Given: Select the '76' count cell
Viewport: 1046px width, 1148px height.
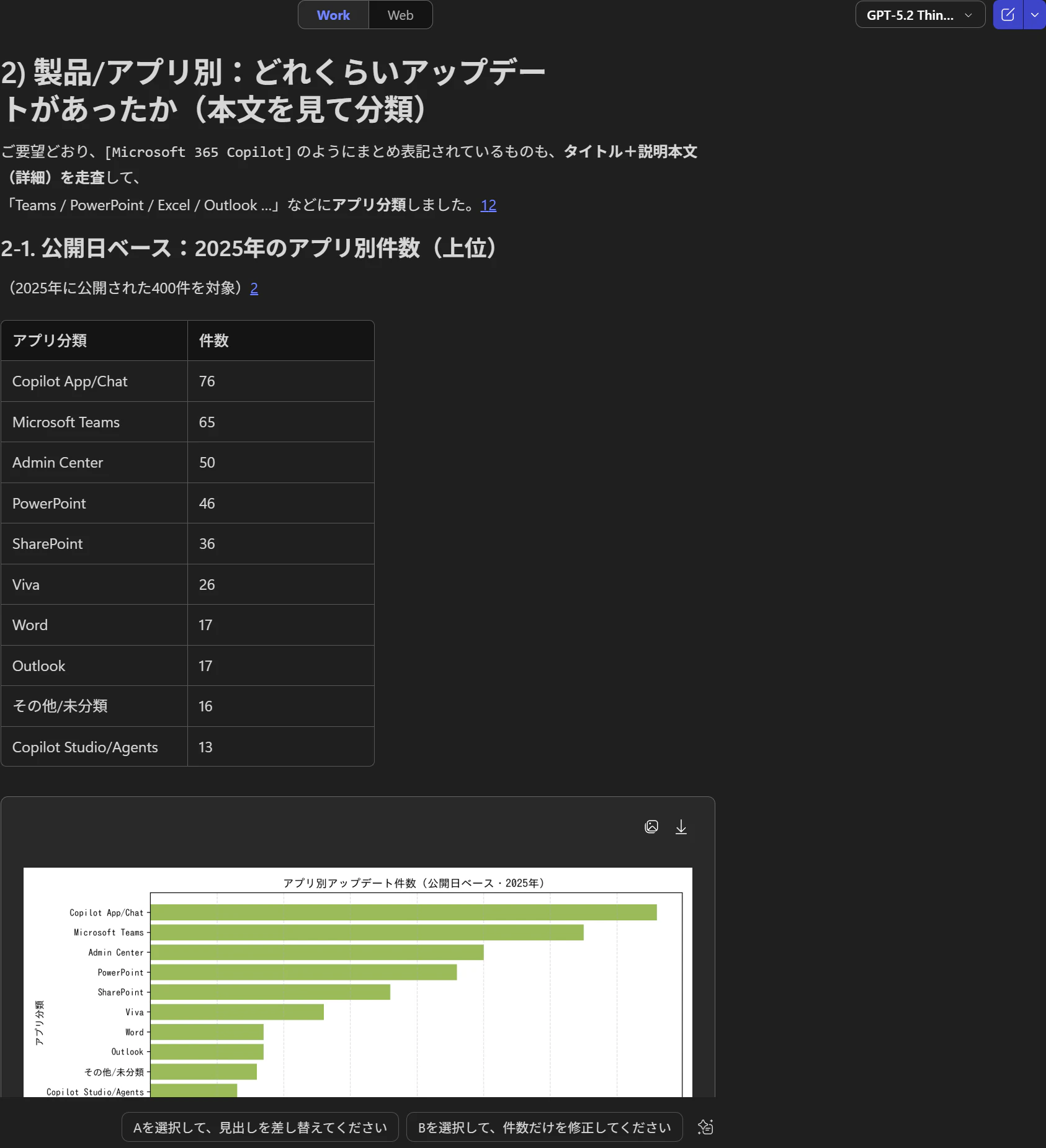Looking at the screenshot, I should [280, 381].
